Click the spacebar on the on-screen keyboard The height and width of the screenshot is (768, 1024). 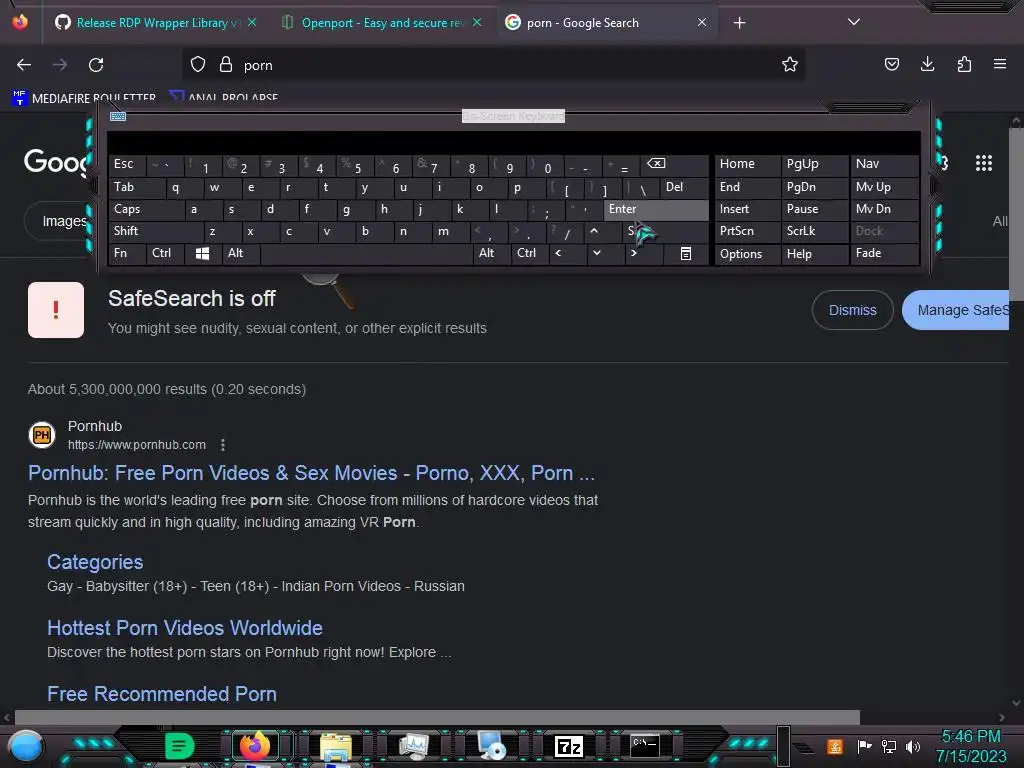click(366, 253)
